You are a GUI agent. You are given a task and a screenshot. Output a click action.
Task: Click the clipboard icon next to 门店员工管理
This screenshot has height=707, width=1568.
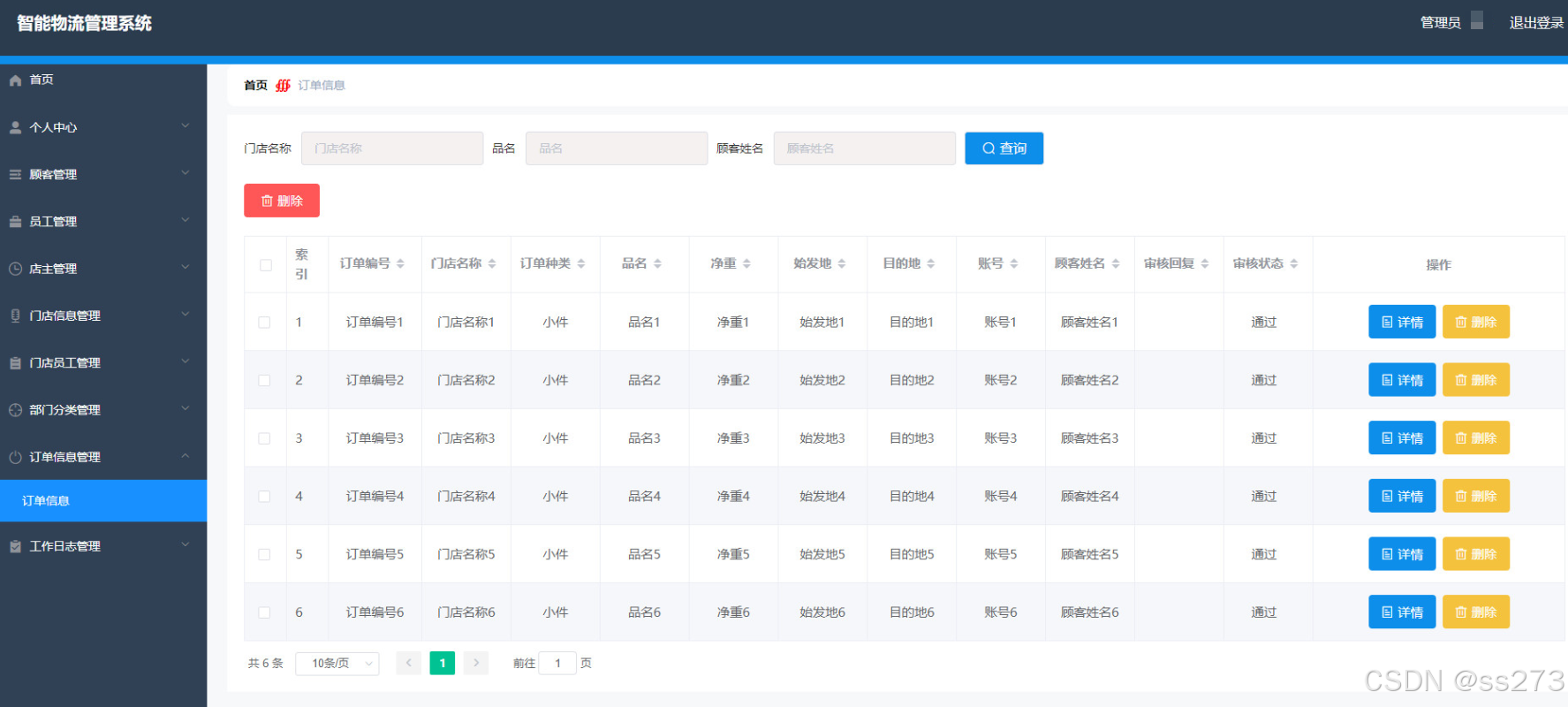click(15, 363)
